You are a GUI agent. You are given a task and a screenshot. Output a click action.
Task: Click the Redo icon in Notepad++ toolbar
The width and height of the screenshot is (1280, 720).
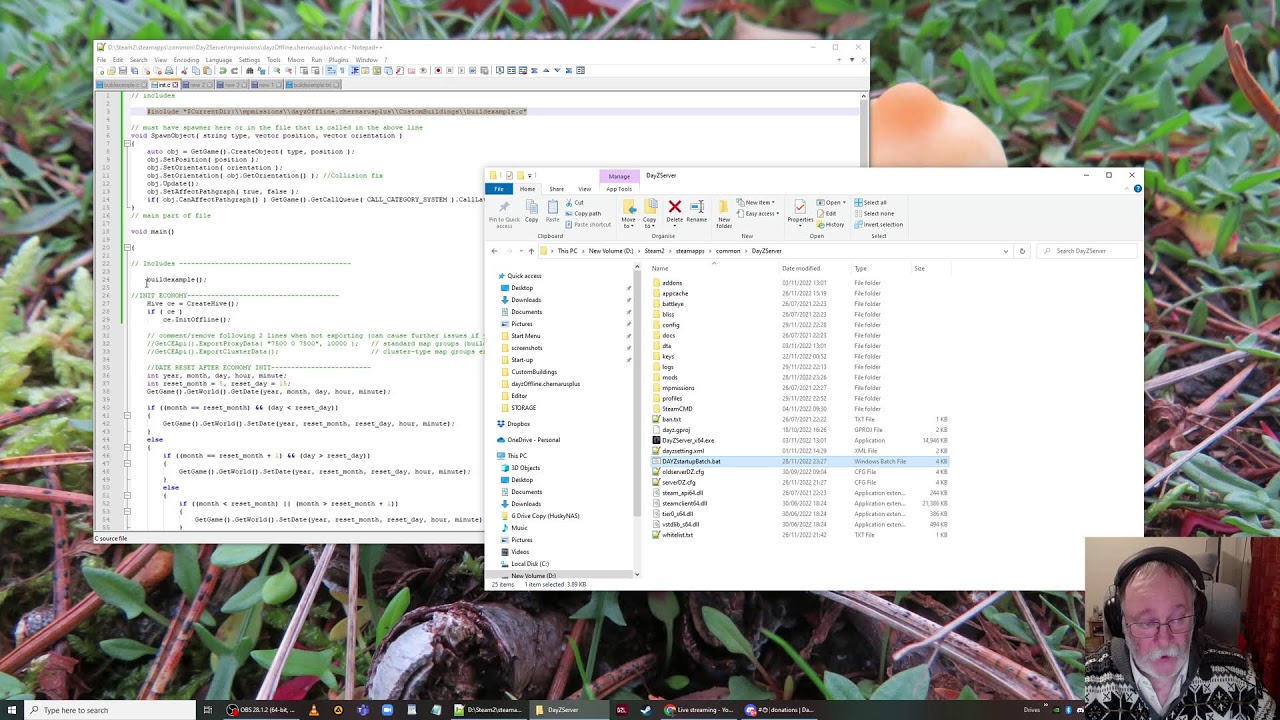pos(234,70)
